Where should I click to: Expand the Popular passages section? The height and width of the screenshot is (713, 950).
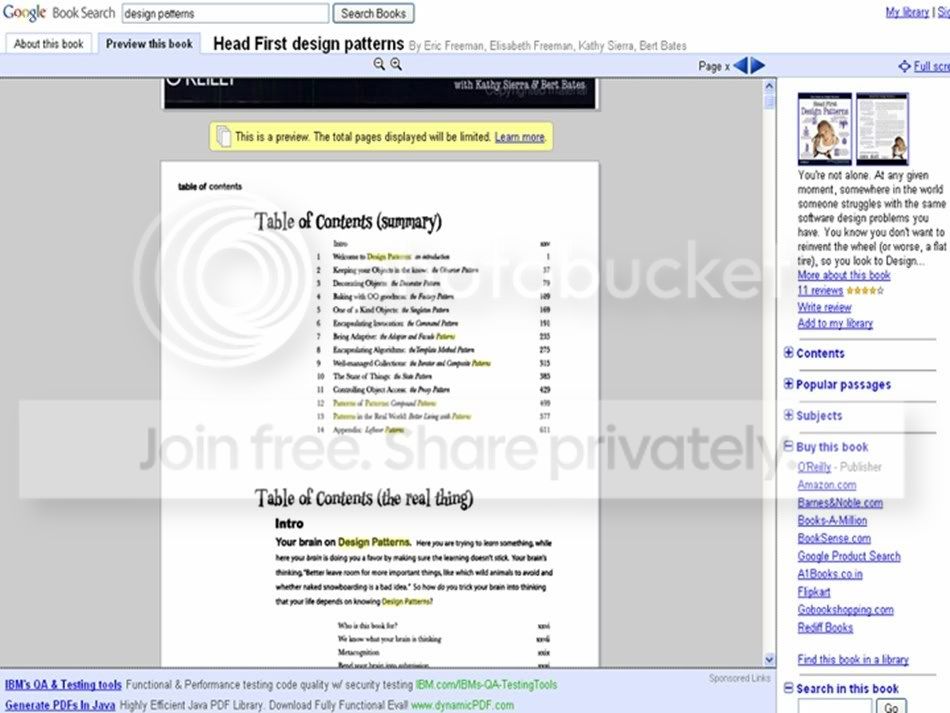tap(788, 383)
